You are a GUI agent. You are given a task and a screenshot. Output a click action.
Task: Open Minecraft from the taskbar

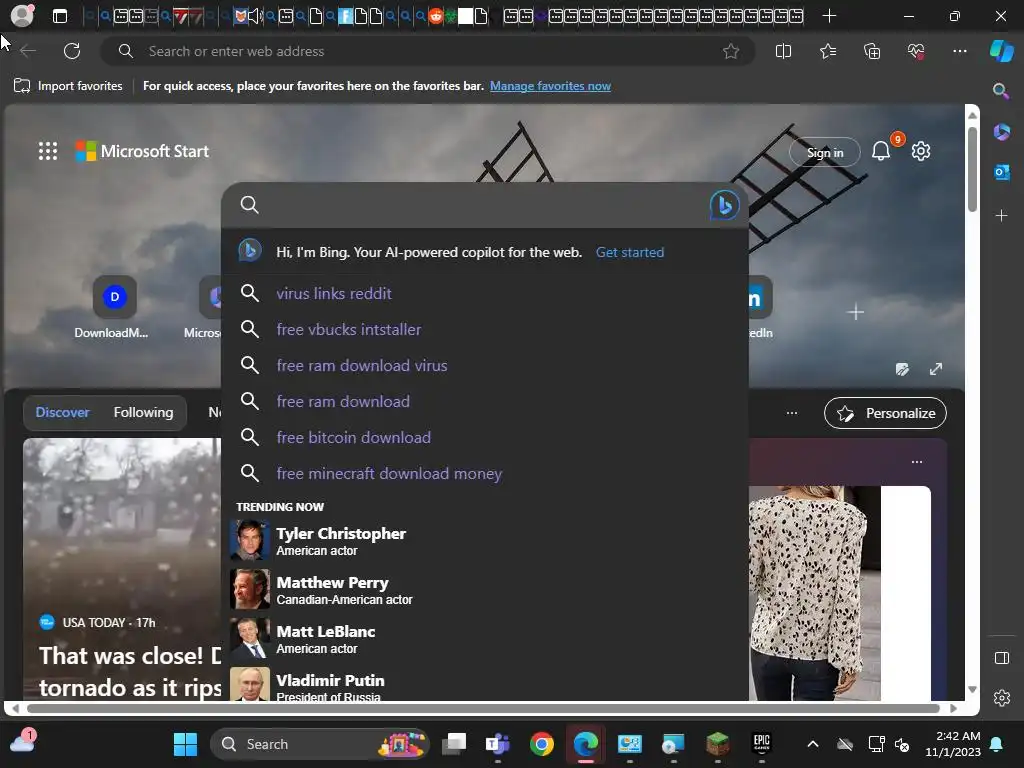coord(717,744)
